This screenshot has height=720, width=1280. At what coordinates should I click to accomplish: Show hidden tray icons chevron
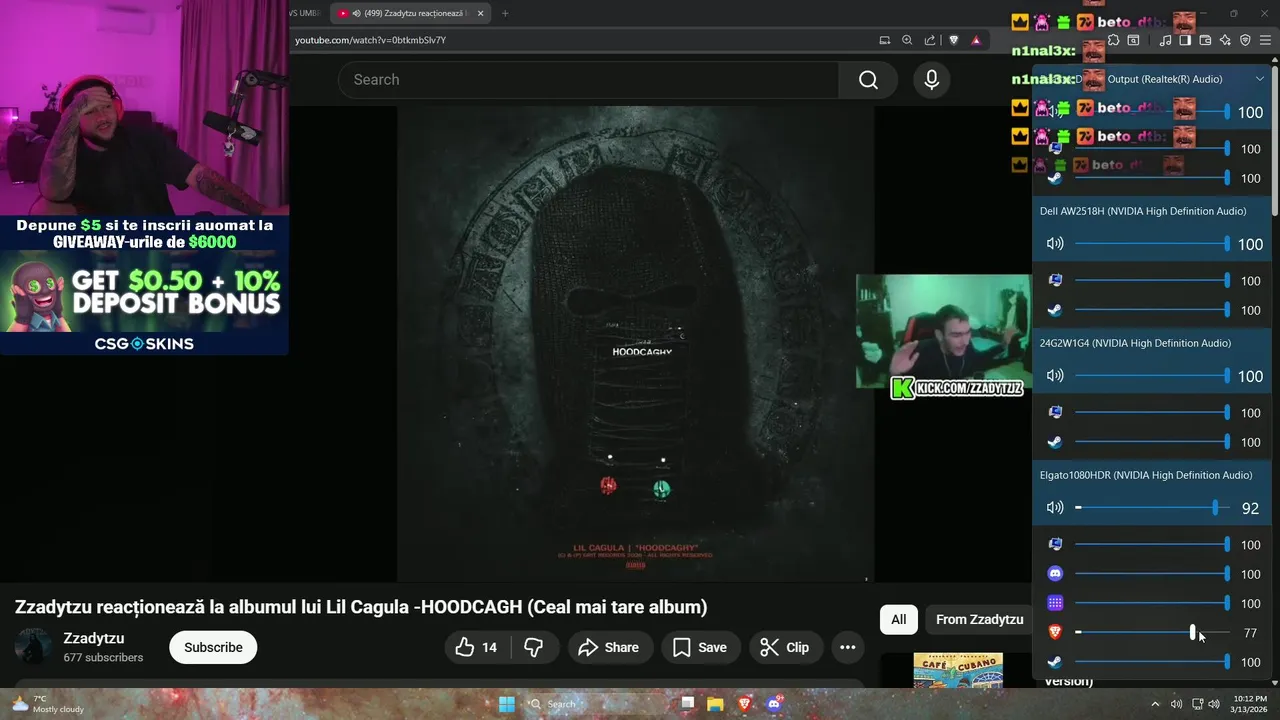click(1155, 704)
